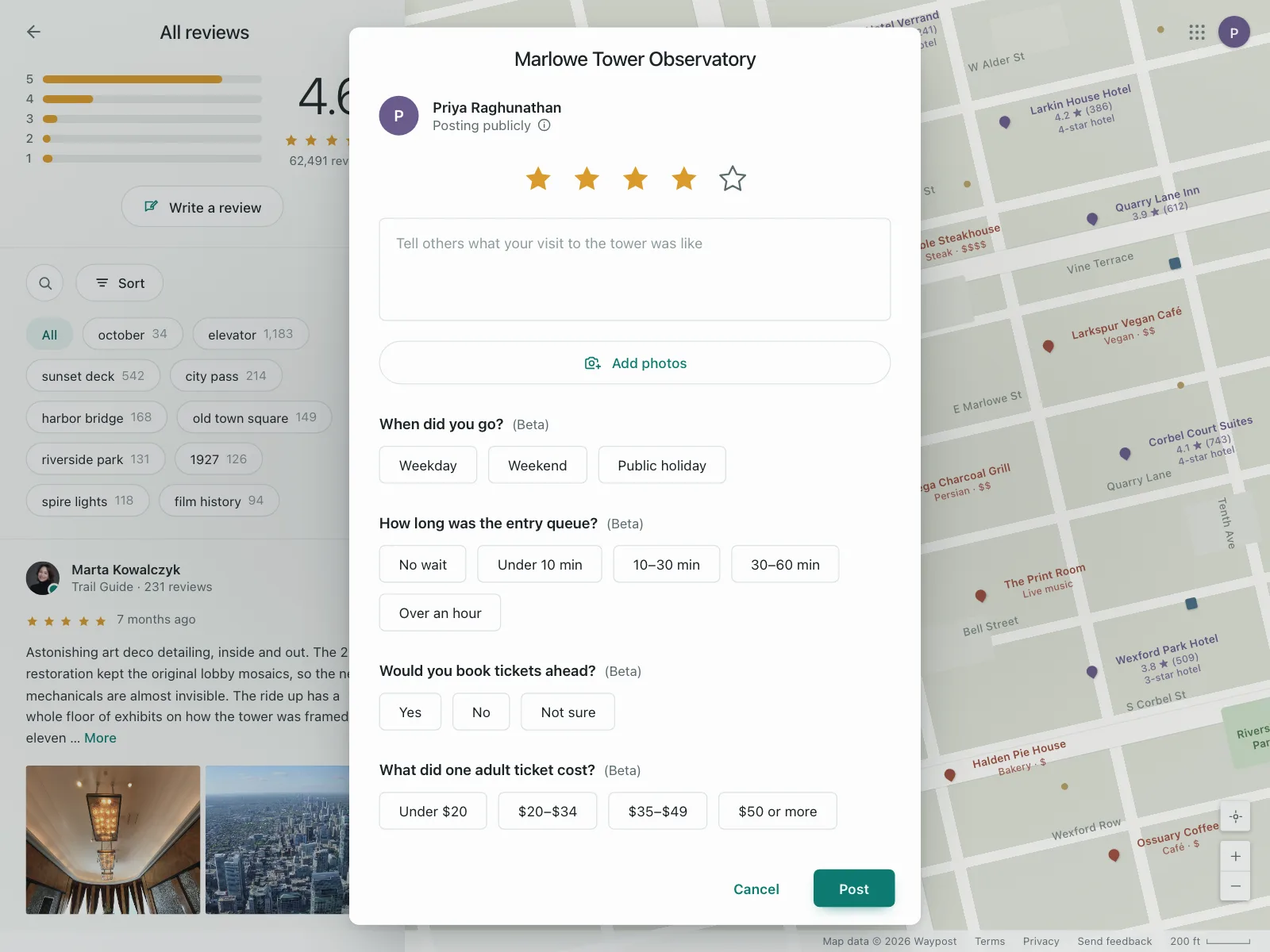Viewport: 1270px width, 952px height.
Task: Select the Larkspur Vegan Café map pin
Action: [1049, 347]
